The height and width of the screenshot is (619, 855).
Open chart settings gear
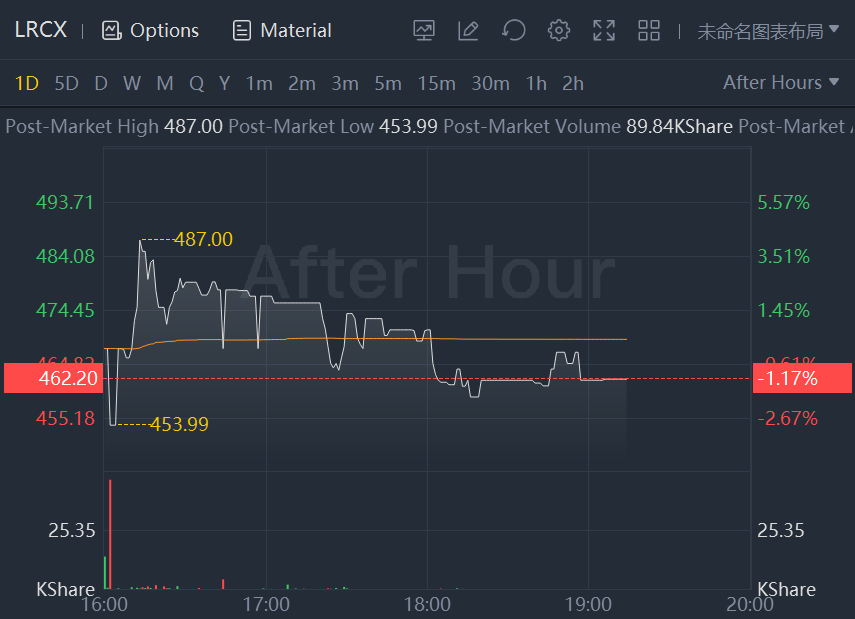[x=559, y=31]
